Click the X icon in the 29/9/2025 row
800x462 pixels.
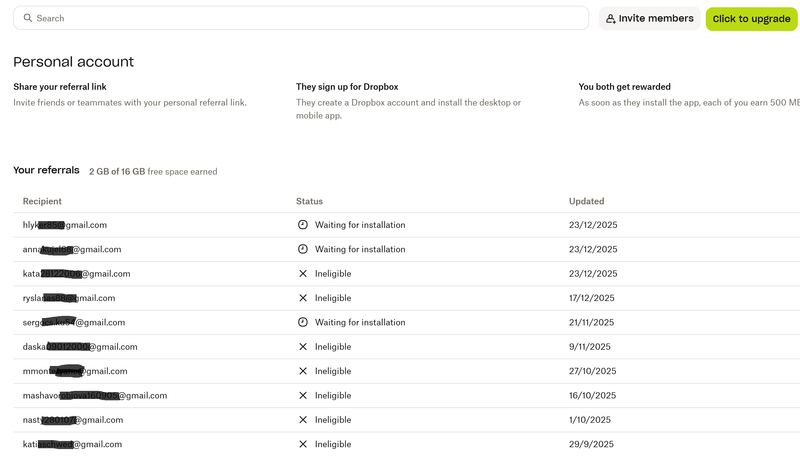click(x=303, y=444)
